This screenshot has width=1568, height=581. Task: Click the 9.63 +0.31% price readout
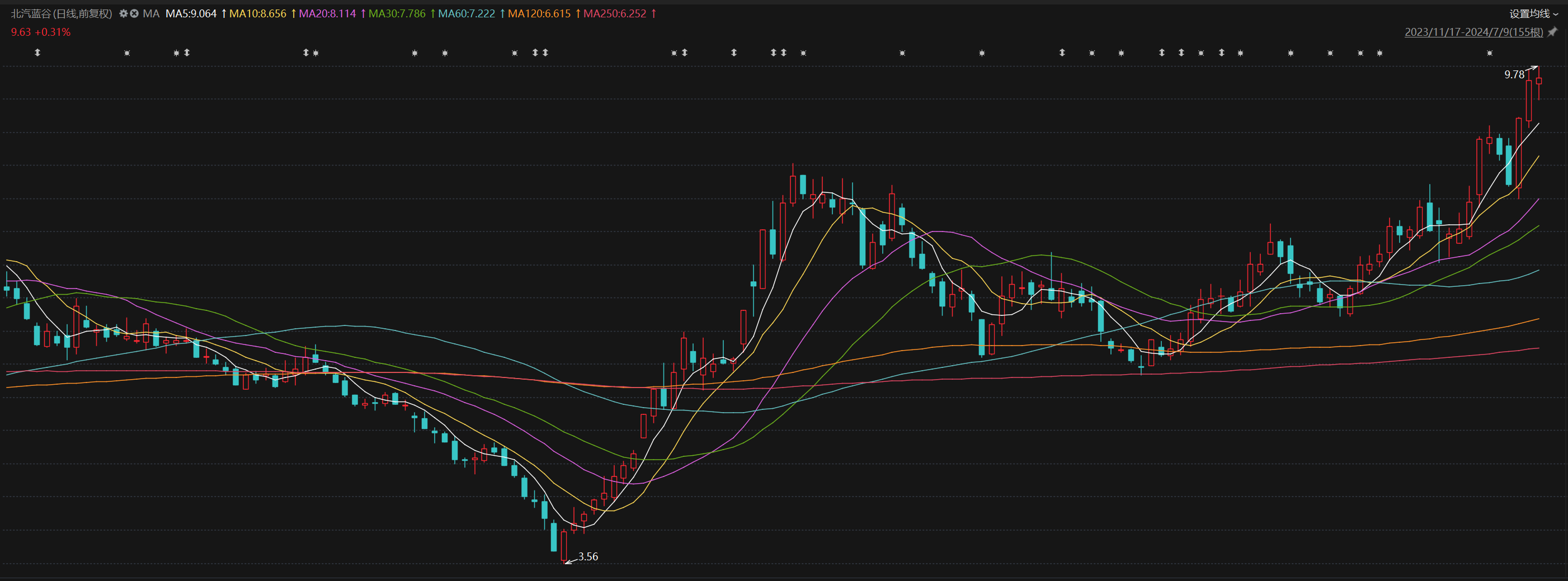click(x=41, y=32)
